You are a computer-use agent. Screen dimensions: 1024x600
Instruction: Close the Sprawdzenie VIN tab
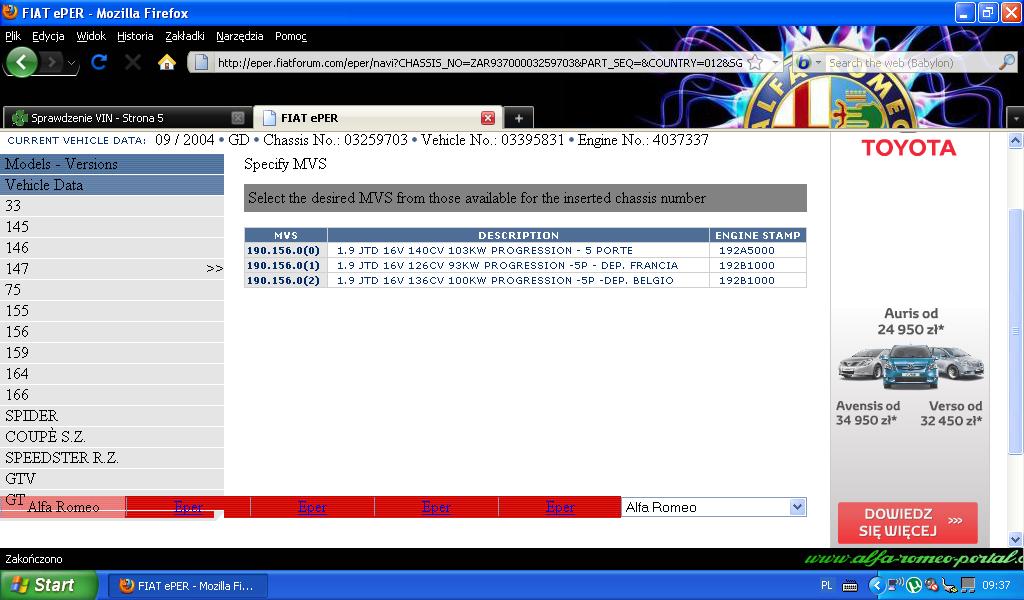tap(238, 118)
